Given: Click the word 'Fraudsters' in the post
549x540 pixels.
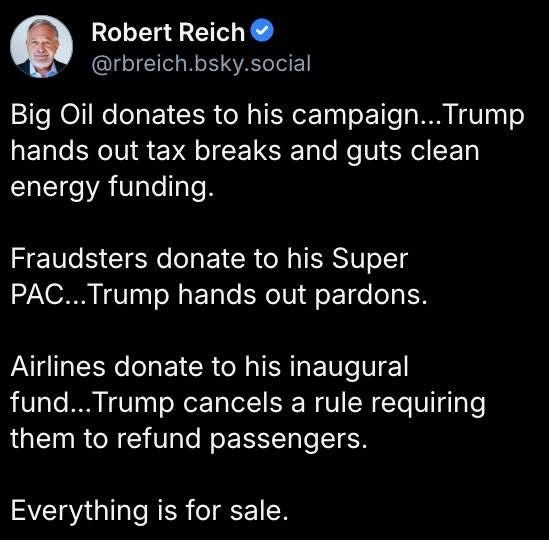Looking at the screenshot, I should pyautogui.click(x=79, y=259).
